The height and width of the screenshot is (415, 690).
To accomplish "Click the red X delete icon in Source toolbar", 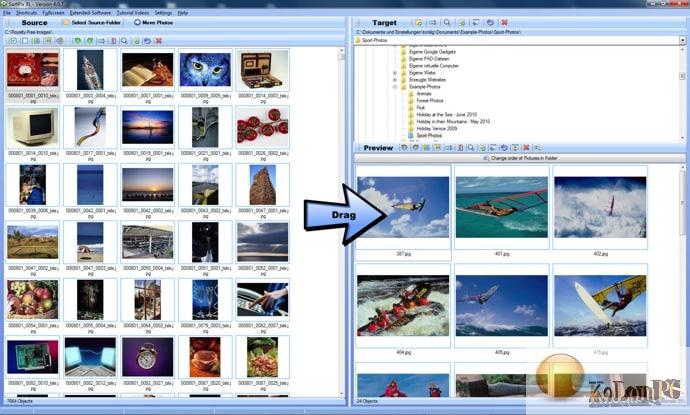I will coord(159,40).
